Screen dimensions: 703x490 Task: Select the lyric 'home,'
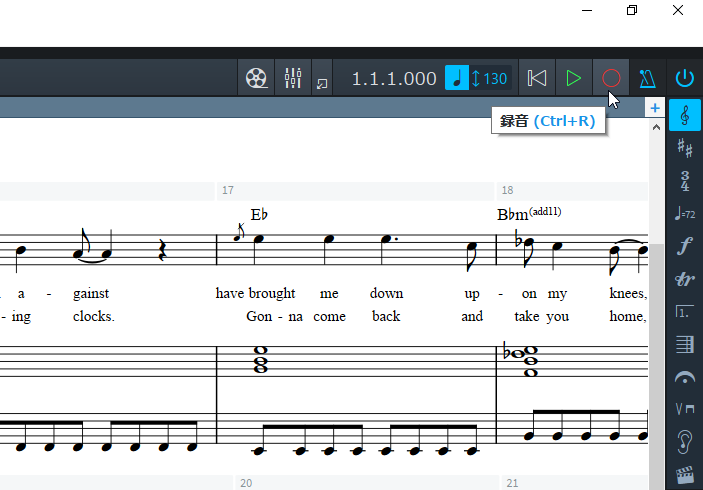click(x=628, y=317)
